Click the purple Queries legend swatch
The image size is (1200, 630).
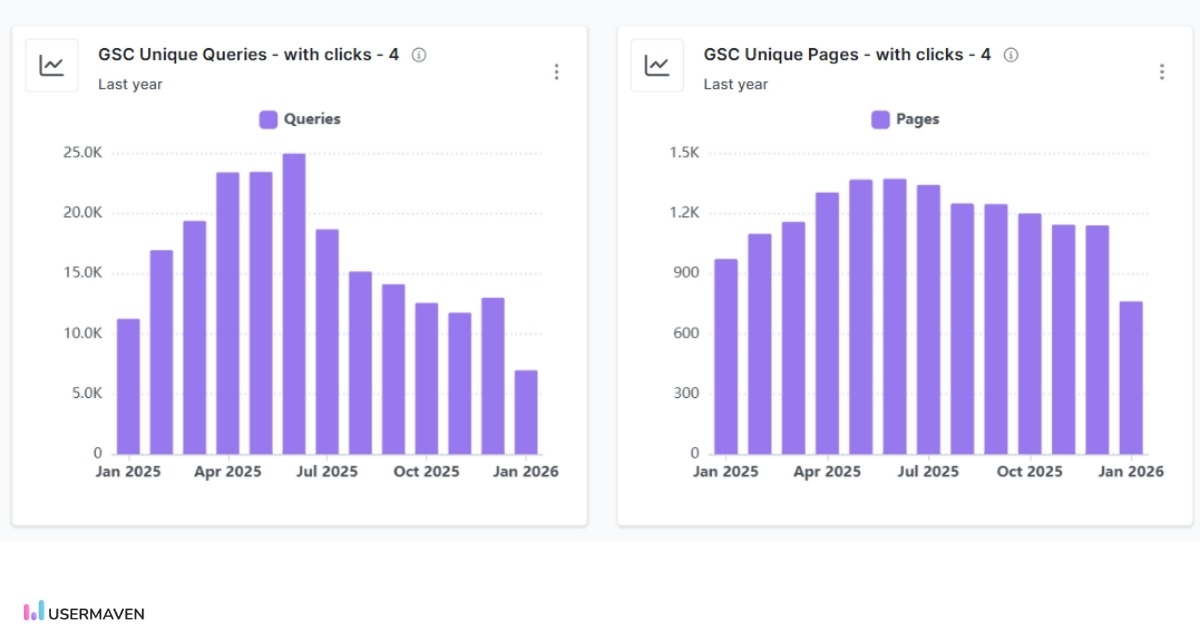tap(268, 118)
